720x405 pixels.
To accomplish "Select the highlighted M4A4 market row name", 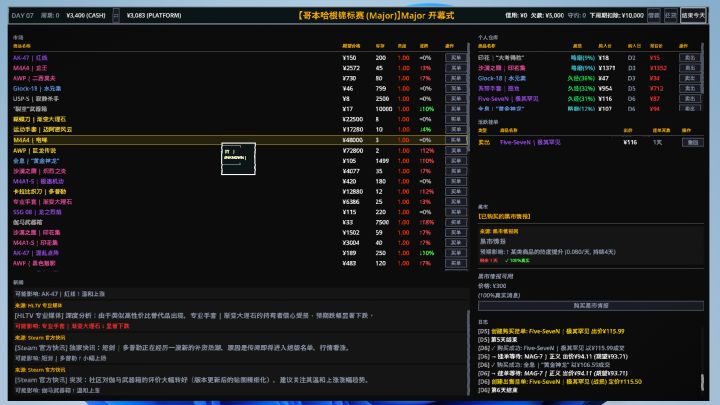I will coord(30,140).
